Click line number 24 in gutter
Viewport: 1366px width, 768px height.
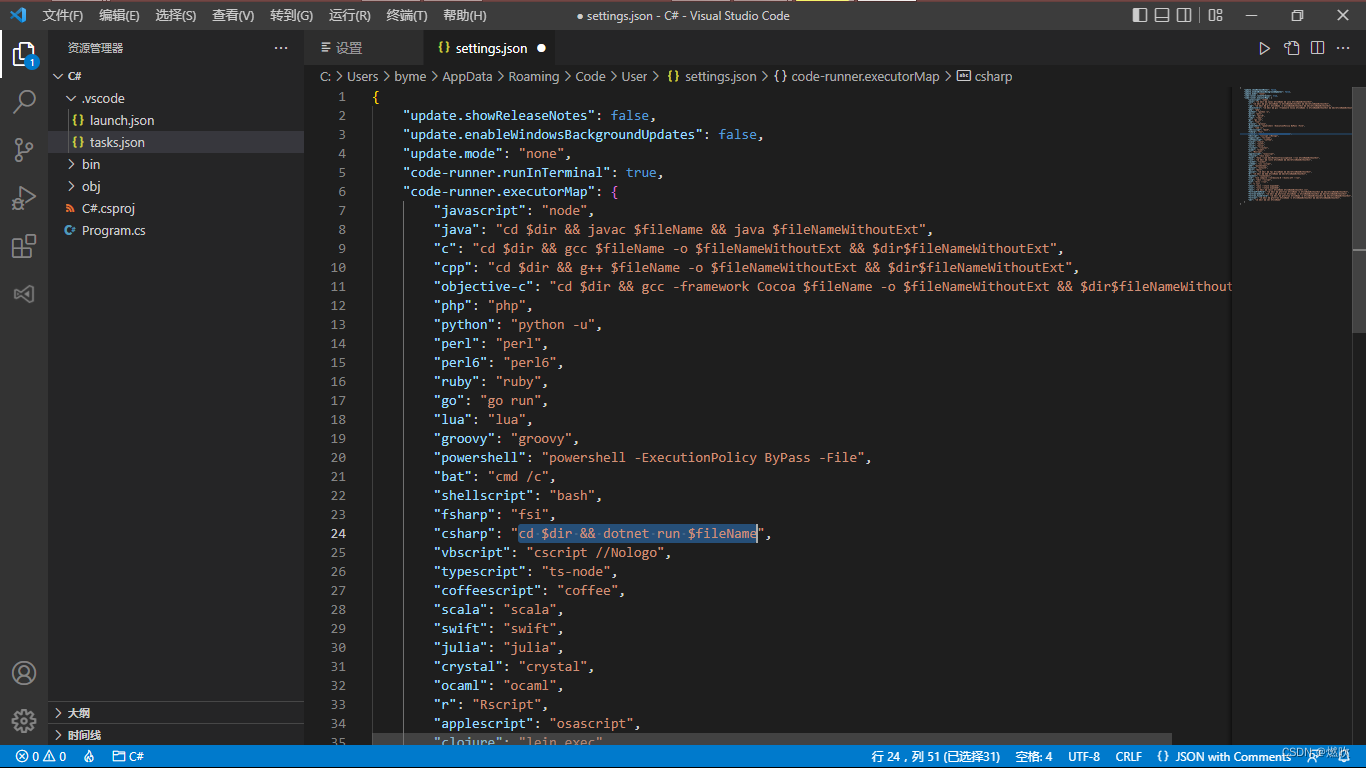coord(339,533)
